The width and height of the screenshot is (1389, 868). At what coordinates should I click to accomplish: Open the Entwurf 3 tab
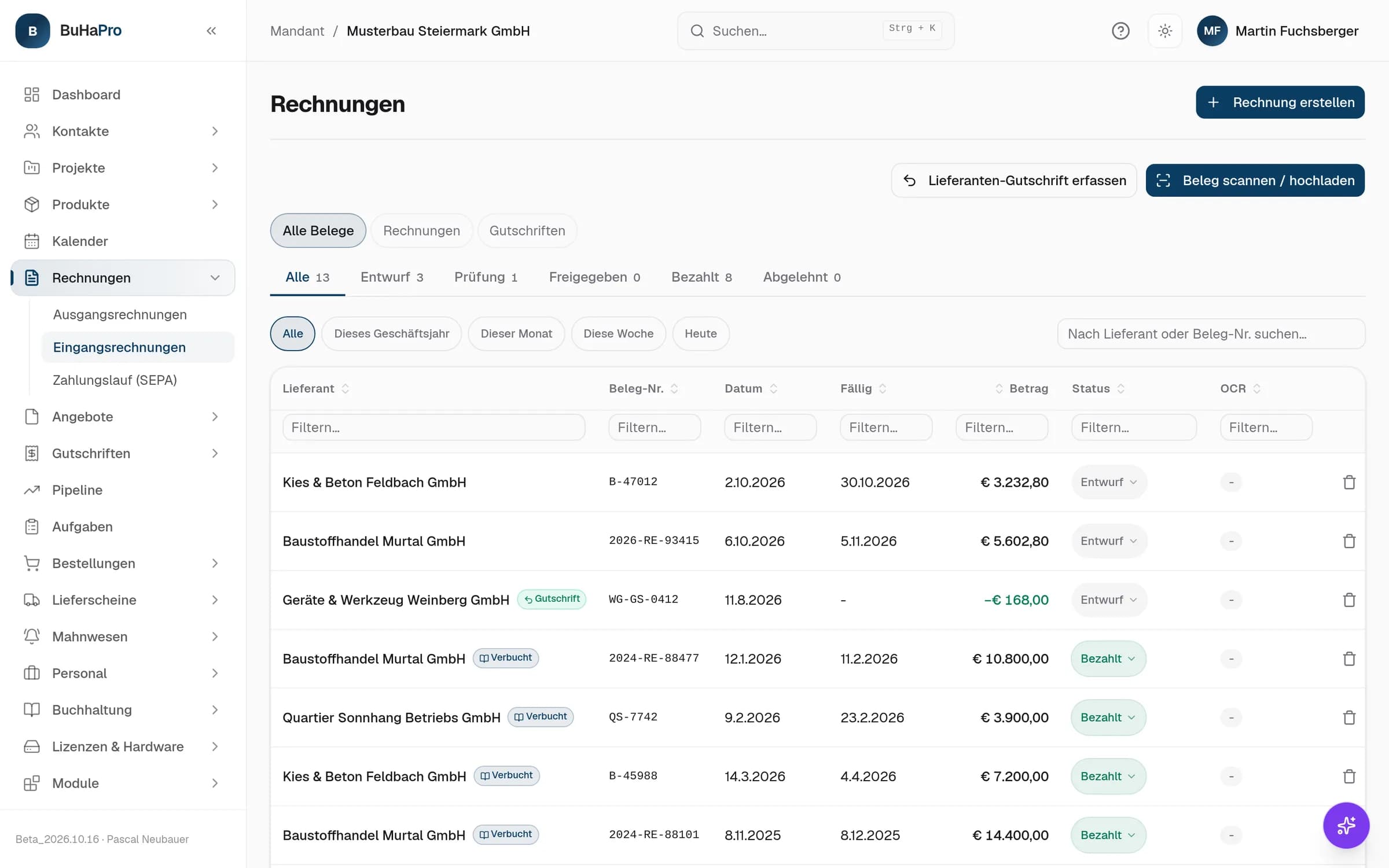click(x=392, y=277)
